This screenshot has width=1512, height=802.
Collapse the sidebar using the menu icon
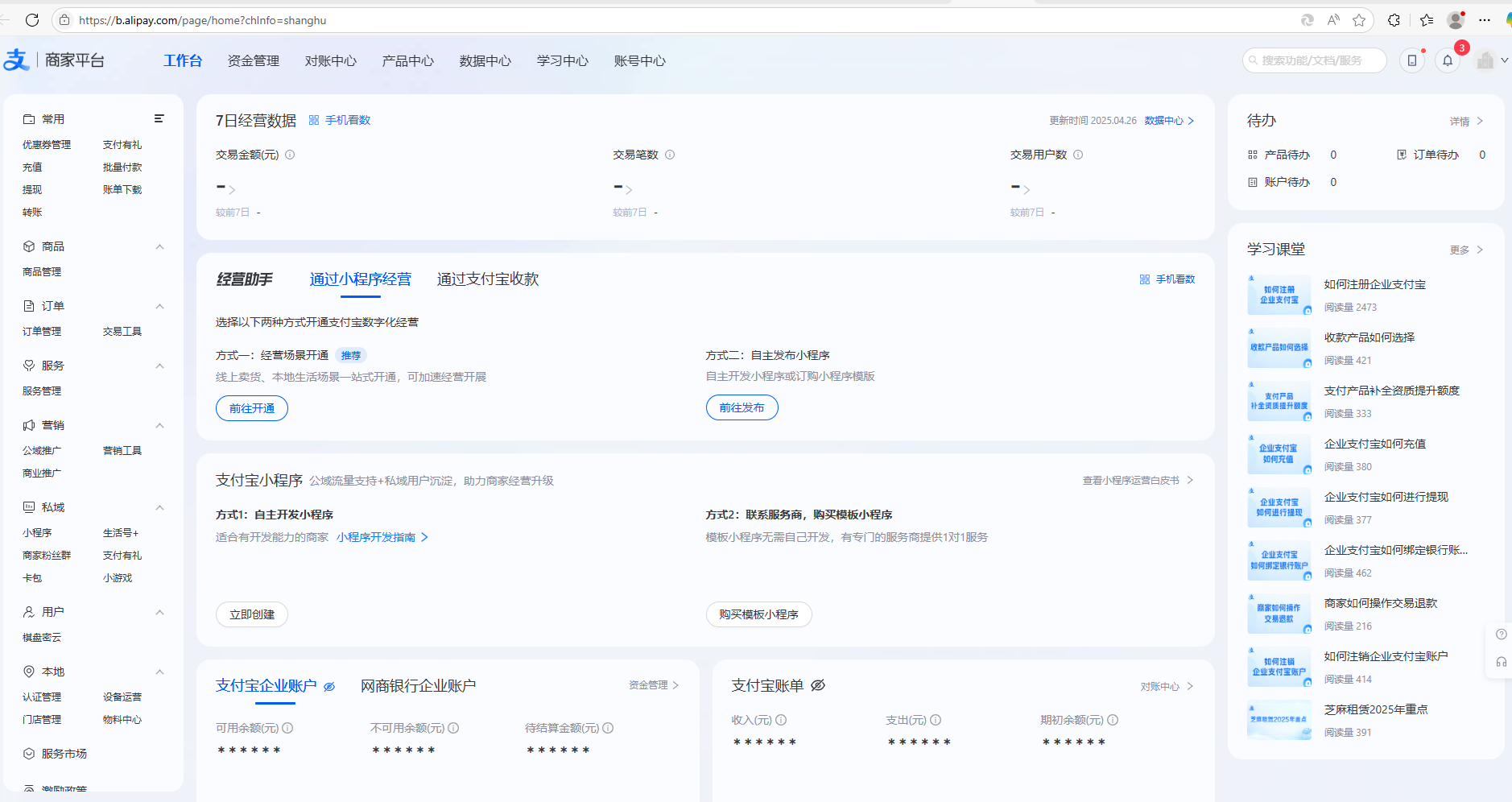[159, 118]
